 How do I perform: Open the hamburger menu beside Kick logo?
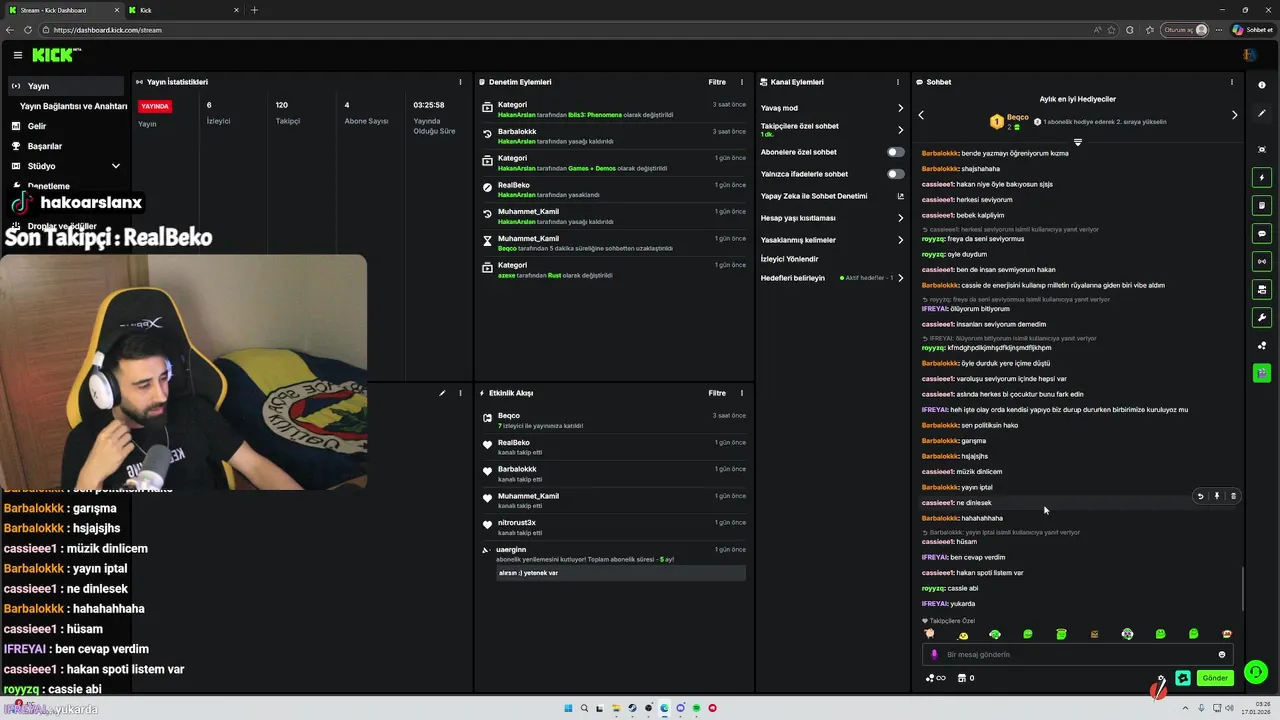click(x=17, y=55)
